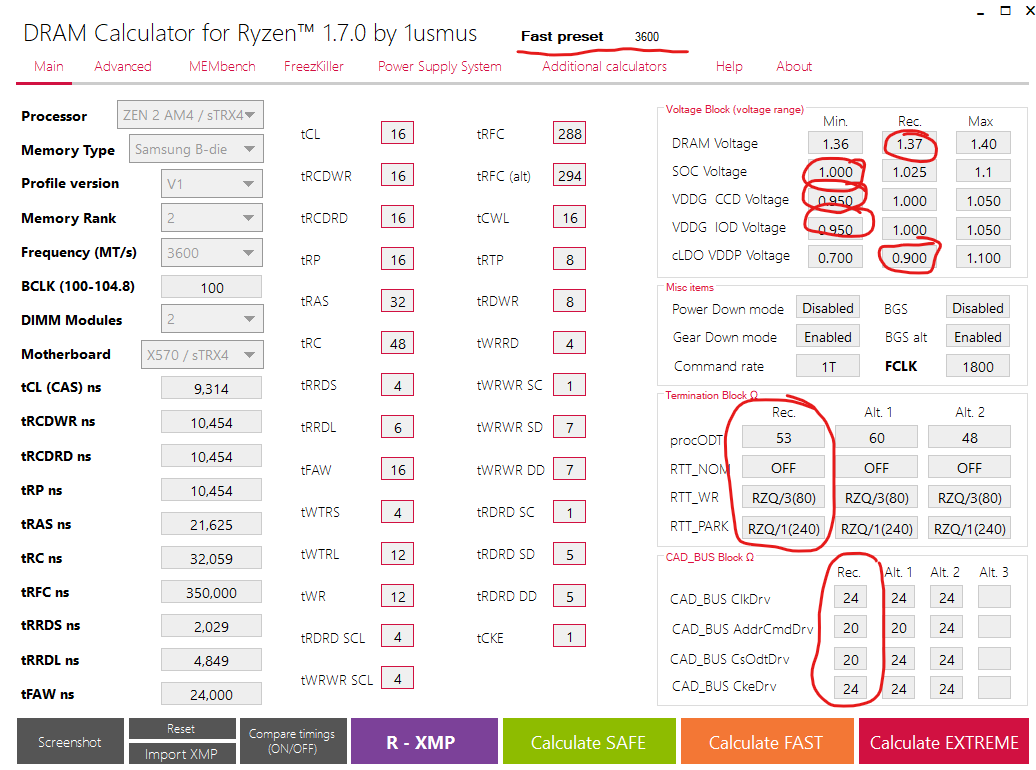Open Power Supply System tab
The height and width of the screenshot is (770, 1036).
pos(439,66)
